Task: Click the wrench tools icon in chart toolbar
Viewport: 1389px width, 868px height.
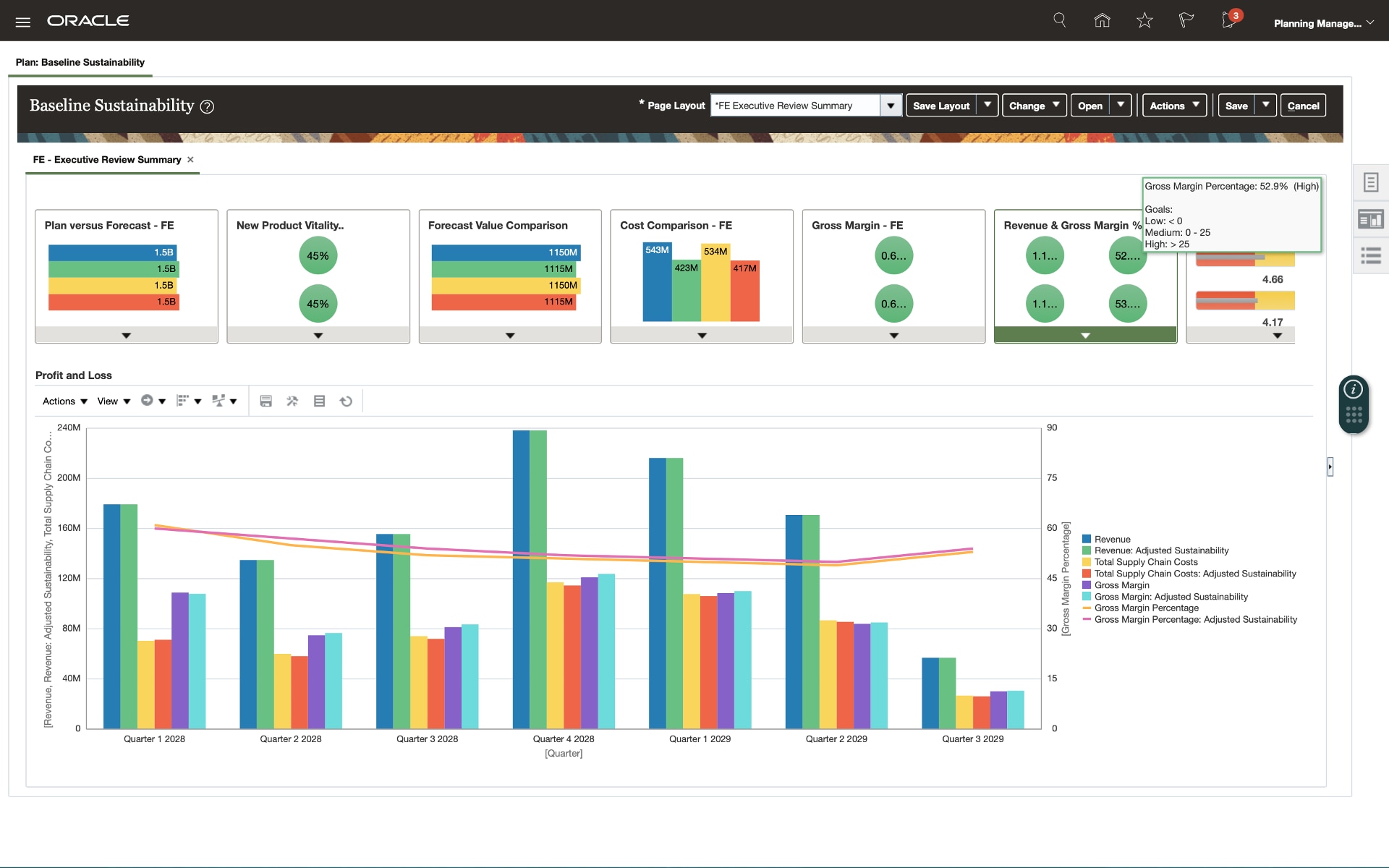Action: coord(292,401)
